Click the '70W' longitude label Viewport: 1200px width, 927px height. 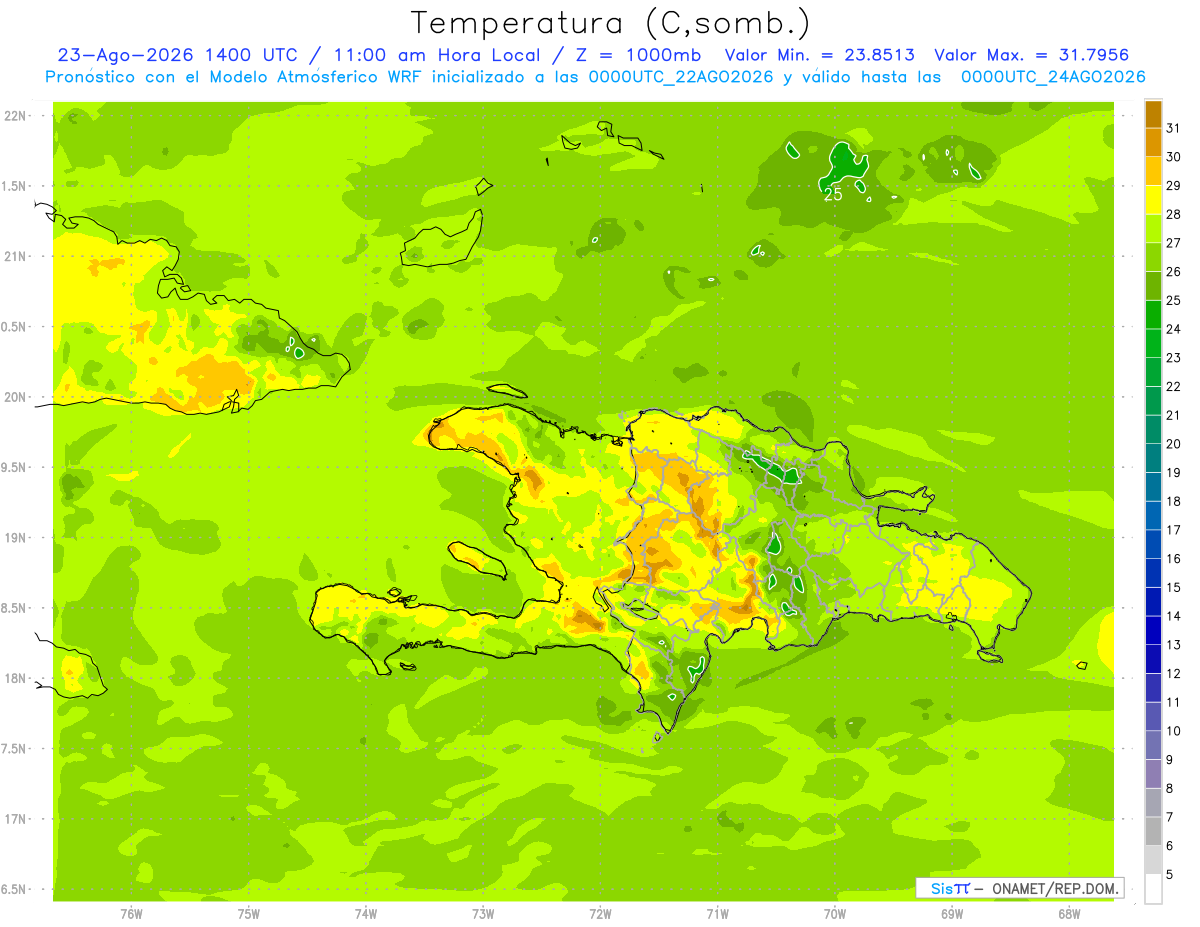coord(835,914)
